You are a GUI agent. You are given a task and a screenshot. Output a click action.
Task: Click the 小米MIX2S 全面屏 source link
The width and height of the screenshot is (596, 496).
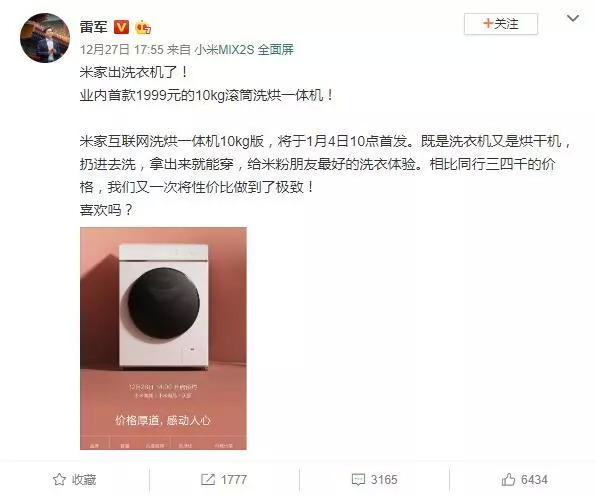click(244, 49)
